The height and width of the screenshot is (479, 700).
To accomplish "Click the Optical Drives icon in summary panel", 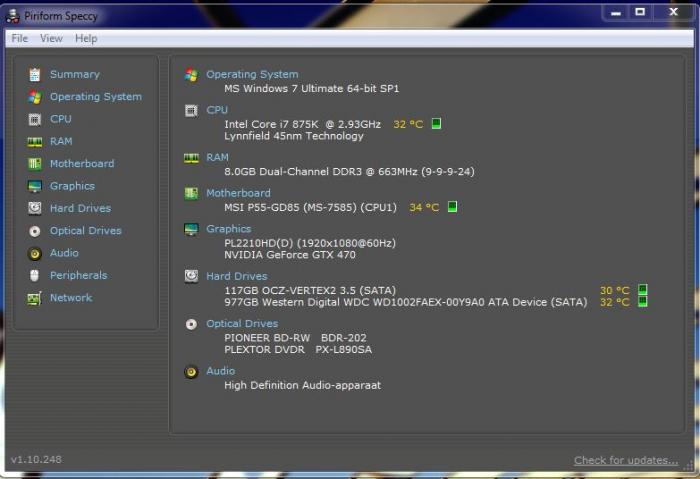I will point(192,324).
